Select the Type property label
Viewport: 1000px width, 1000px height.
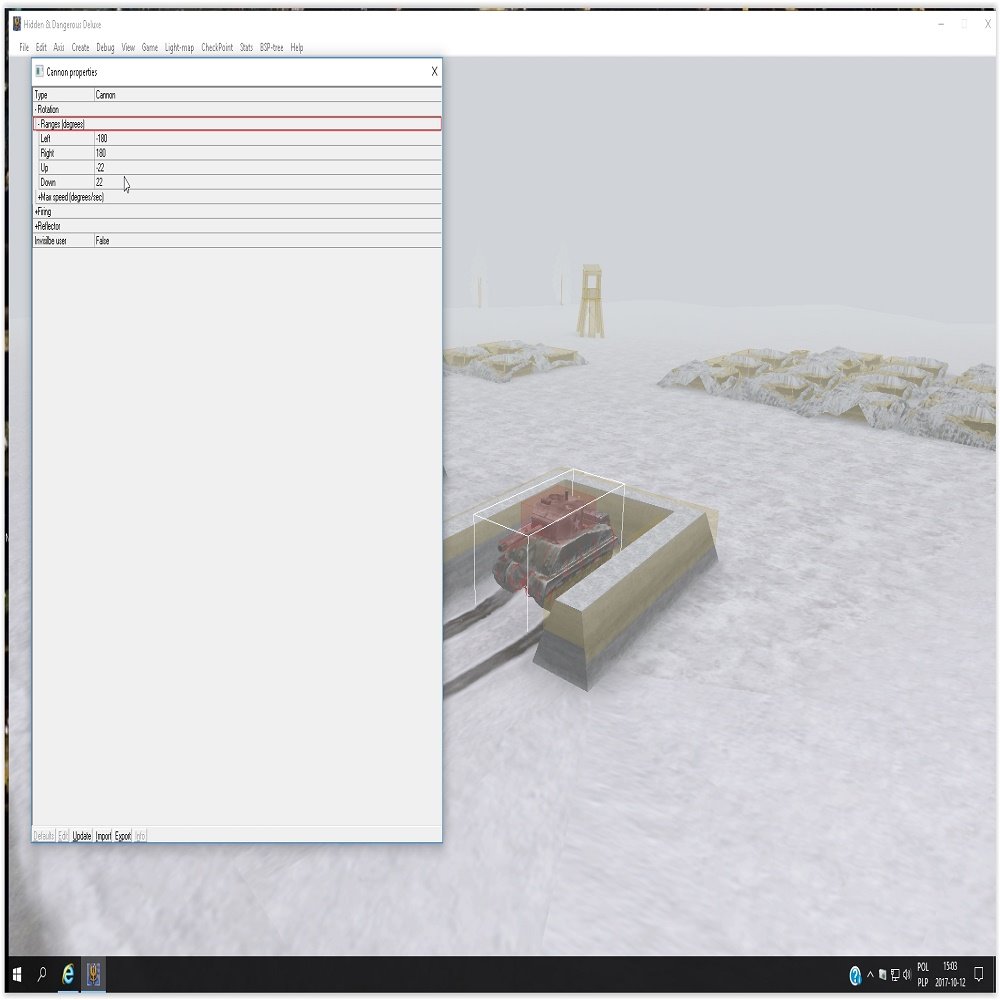coord(41,95)
